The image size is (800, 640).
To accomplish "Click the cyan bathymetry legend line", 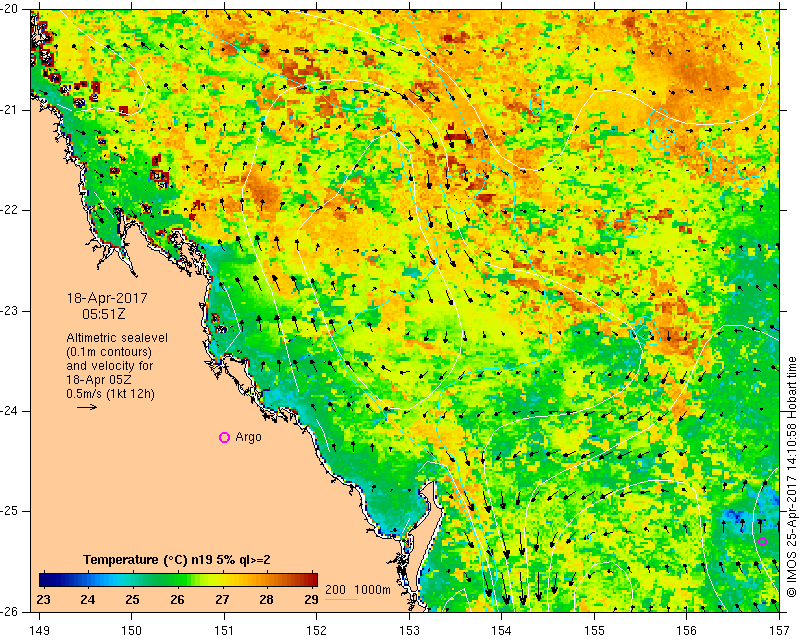I will (x=341, y=599).
